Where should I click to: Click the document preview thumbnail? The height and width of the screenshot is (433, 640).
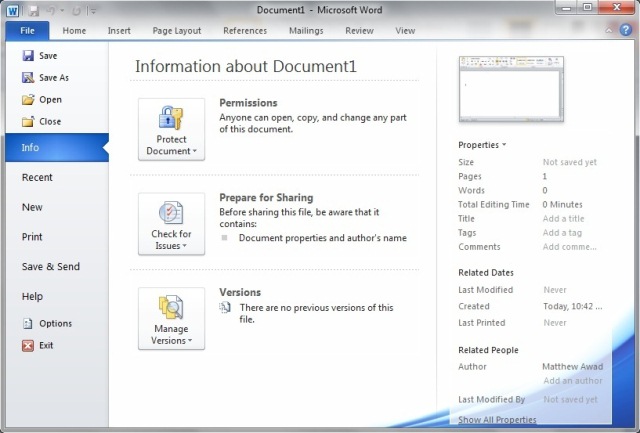[511, 89]
